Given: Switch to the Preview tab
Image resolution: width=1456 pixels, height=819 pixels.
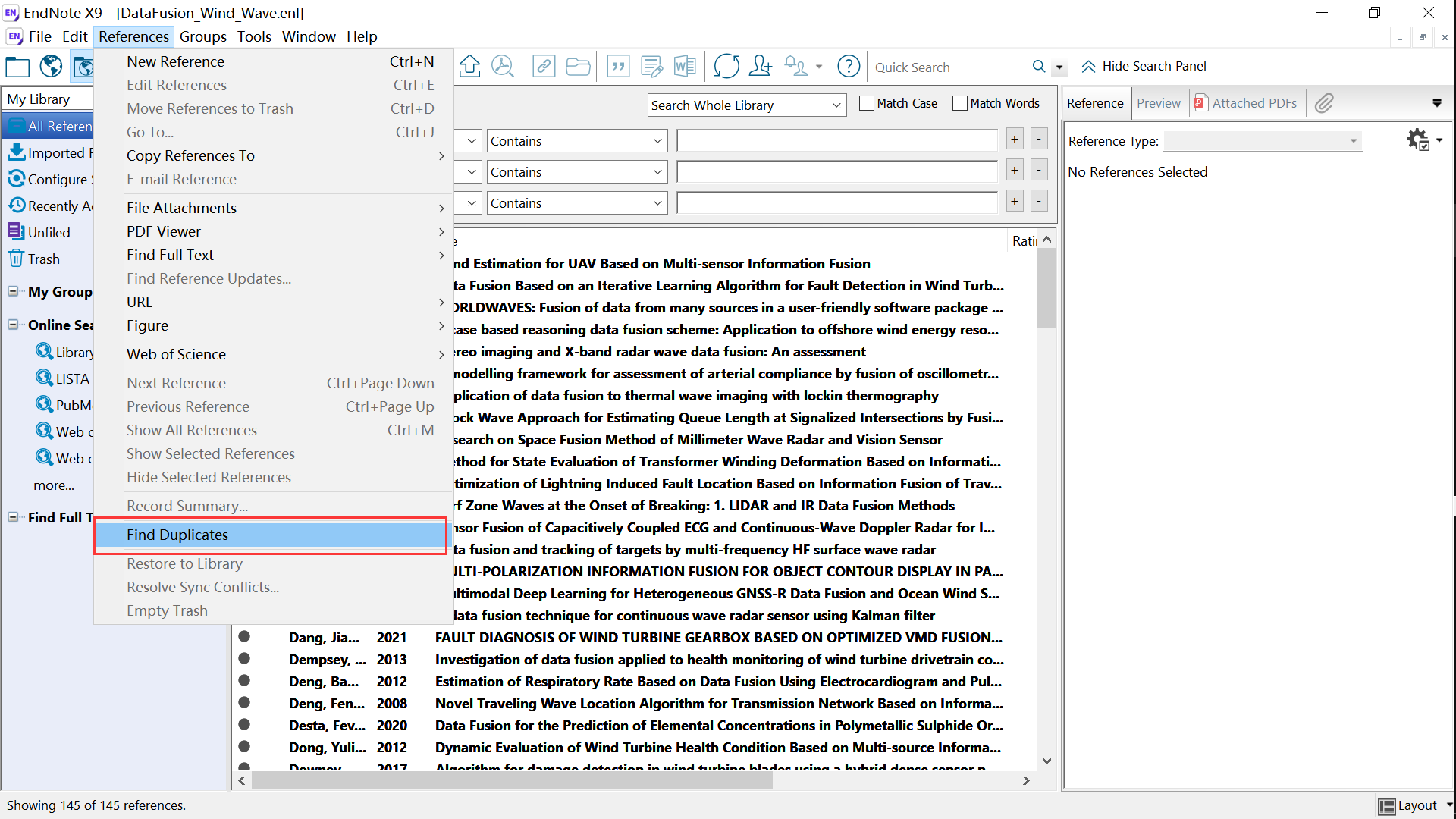Looking at the screenshot, I should (x=1158, y=103).
